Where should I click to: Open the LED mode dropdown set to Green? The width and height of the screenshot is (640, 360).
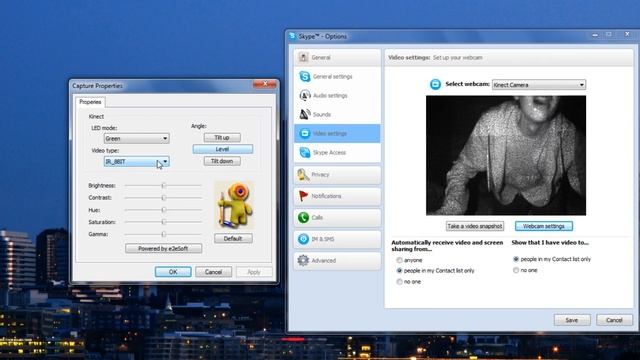[x=136, y=138]
